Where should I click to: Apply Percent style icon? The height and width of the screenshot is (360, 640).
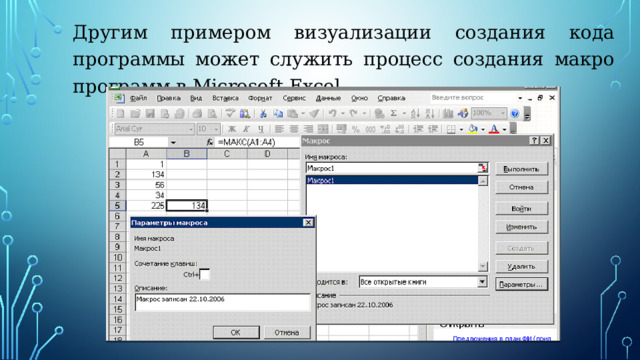356,129
